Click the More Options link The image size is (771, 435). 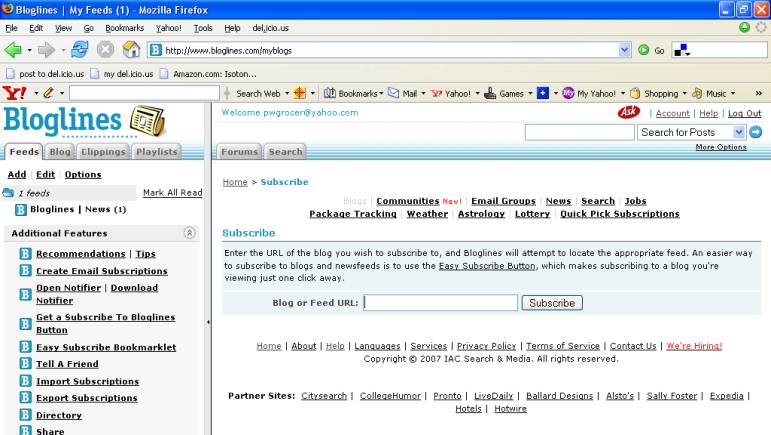[x=721, y=147]
